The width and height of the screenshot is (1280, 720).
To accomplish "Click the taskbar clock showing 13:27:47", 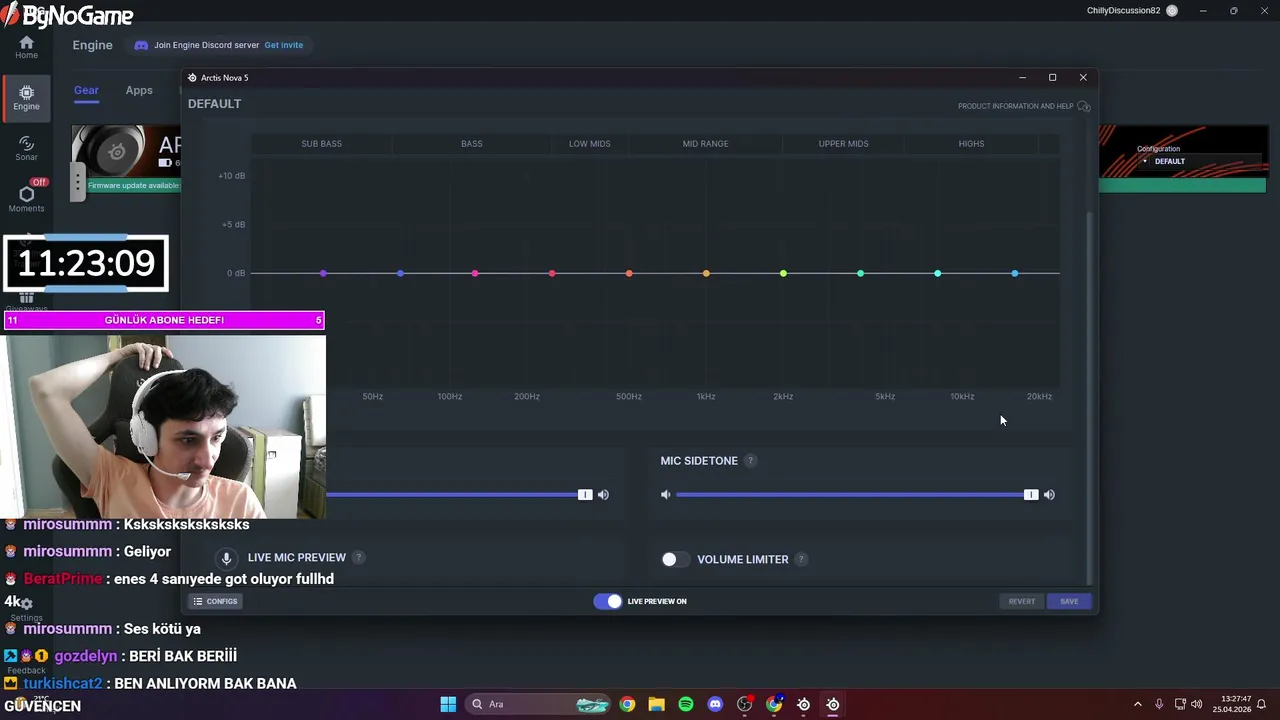I will (x=1232, y=704).
